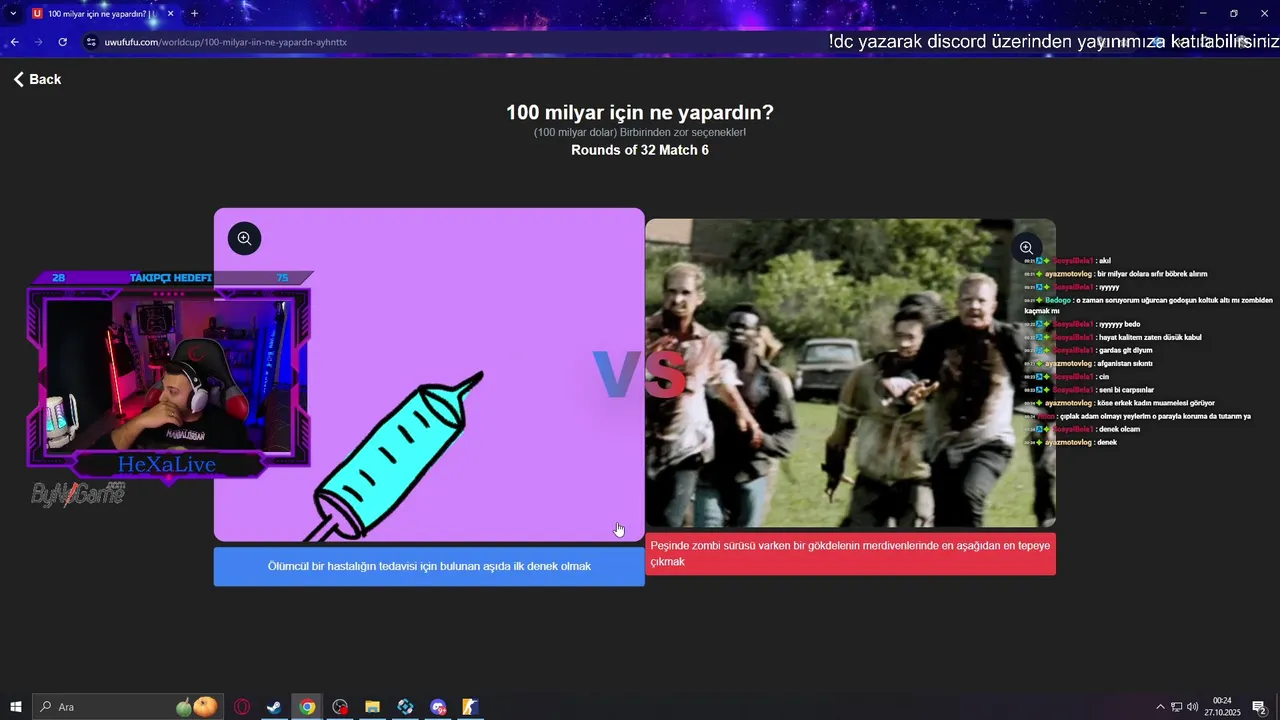Launch Opera GX from the taskbar

coord(242,707)
